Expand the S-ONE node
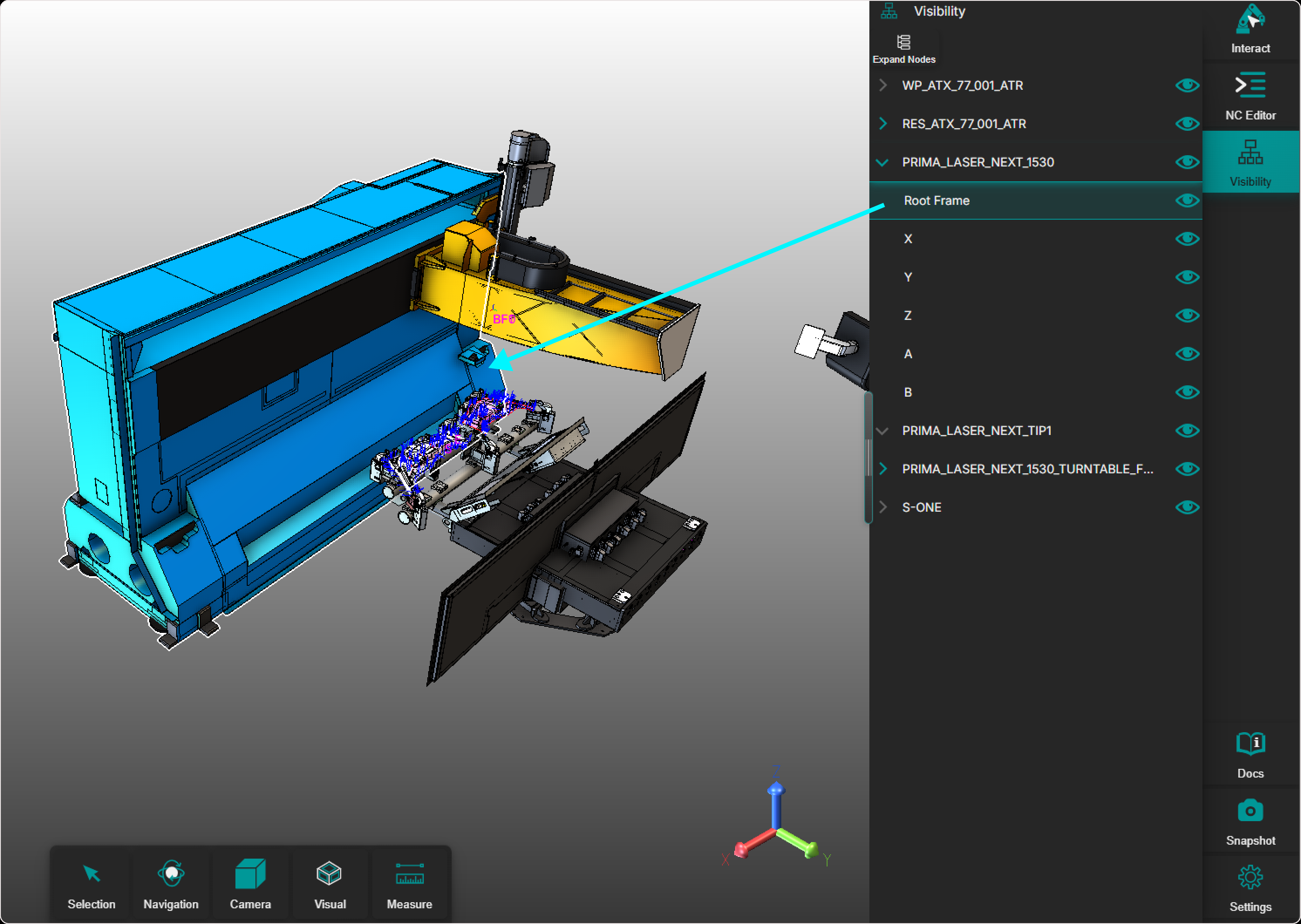Viewport: 1301px width, 924px height. point(883,507)
